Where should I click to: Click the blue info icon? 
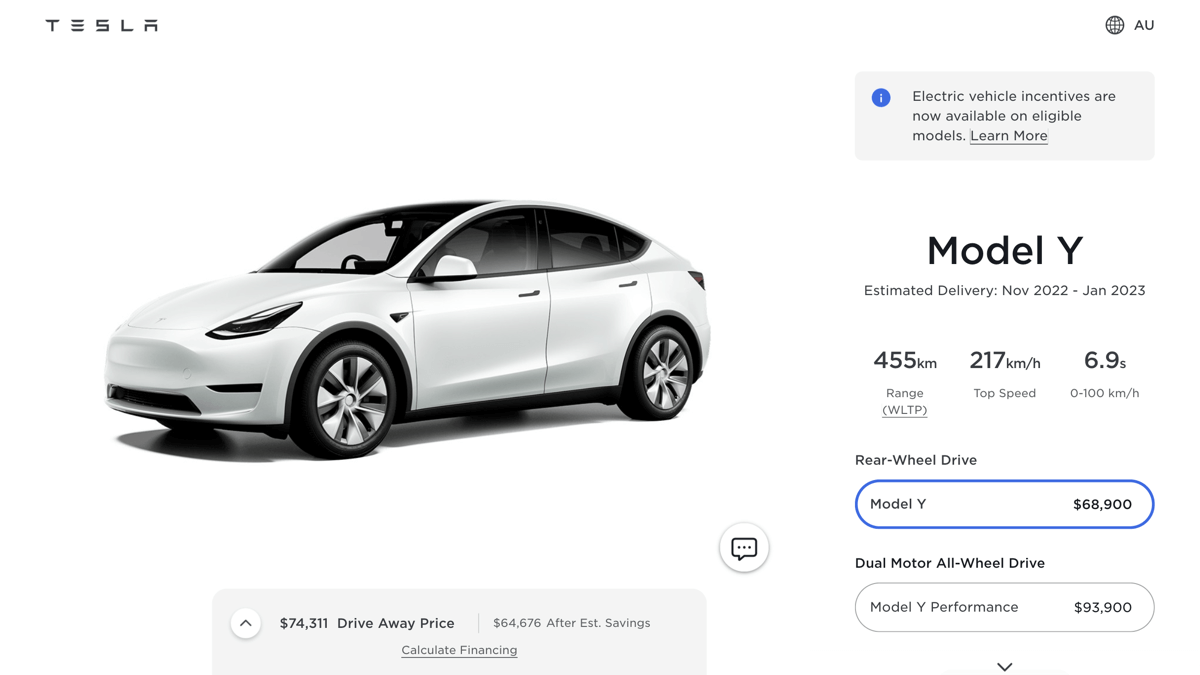pyautogui.click(x=881, y=97)
